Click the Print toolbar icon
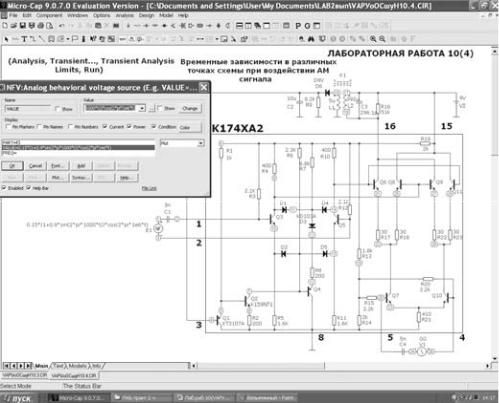The image size is (499, 403). coord(41,26)
